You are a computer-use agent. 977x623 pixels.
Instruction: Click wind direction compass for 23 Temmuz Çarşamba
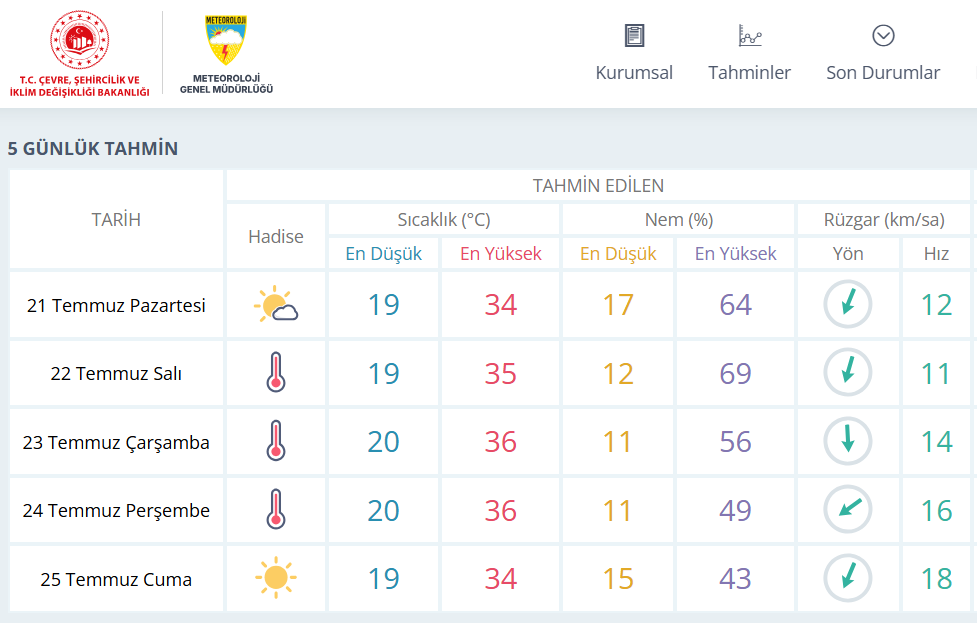click(x=847, y=441)
